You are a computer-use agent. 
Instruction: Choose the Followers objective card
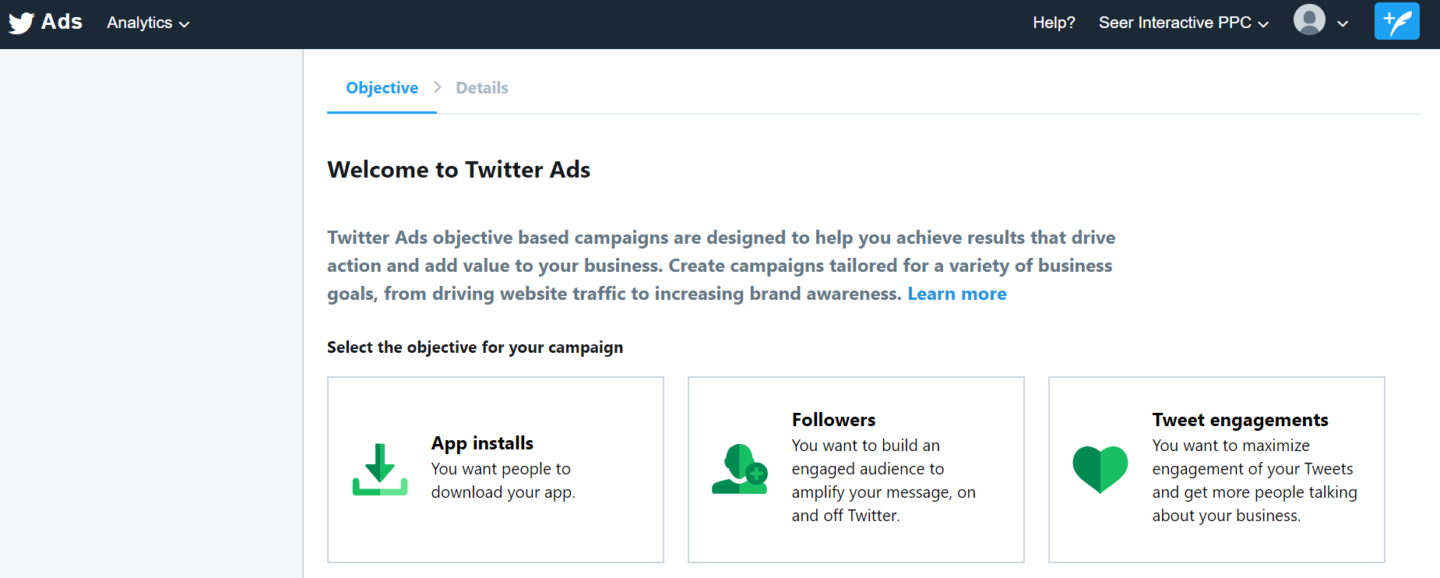click(856, 470)
